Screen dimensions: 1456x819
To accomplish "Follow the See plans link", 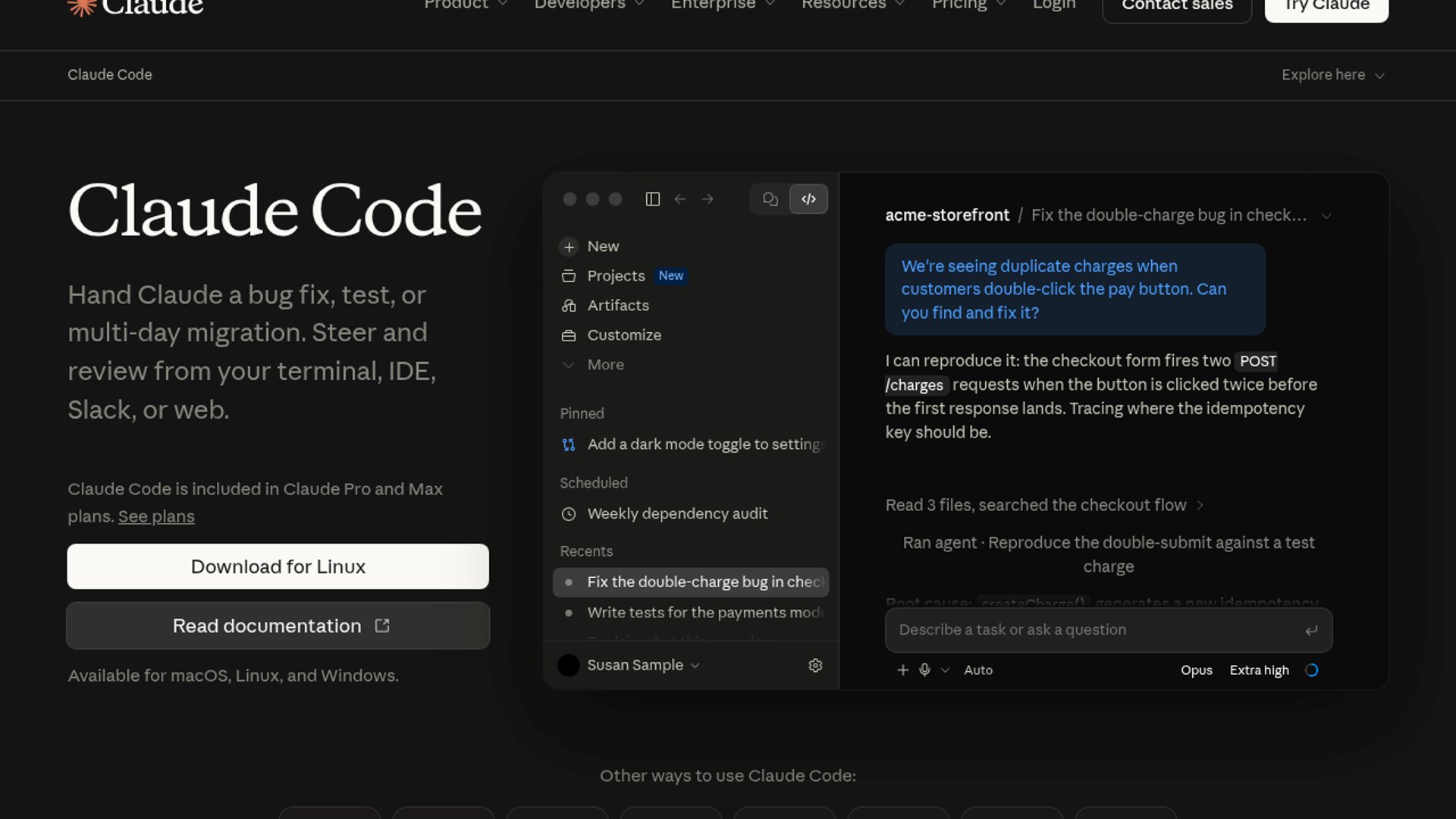I will [x=156, y=516].
